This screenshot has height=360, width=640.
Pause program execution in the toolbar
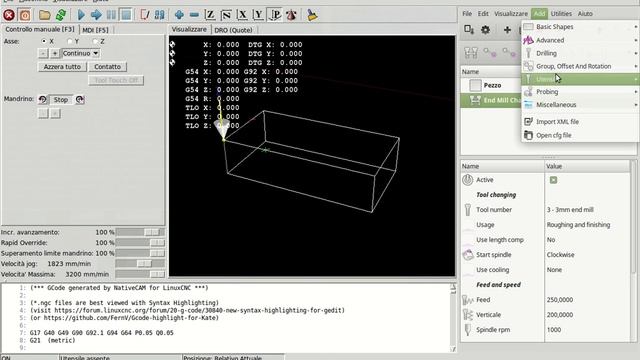coord(111,15)
